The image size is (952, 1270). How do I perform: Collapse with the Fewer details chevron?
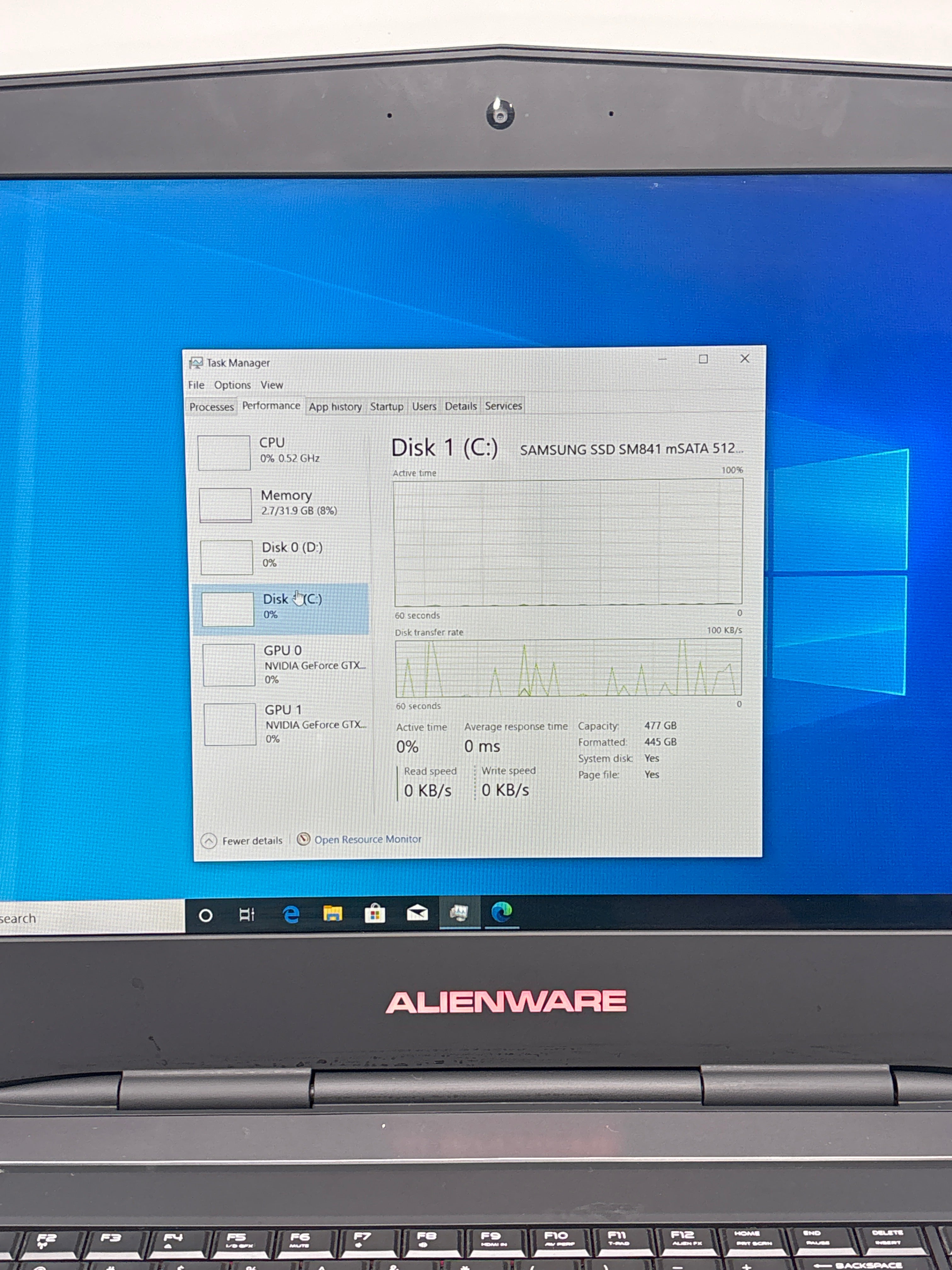click(x=209, y=841)
